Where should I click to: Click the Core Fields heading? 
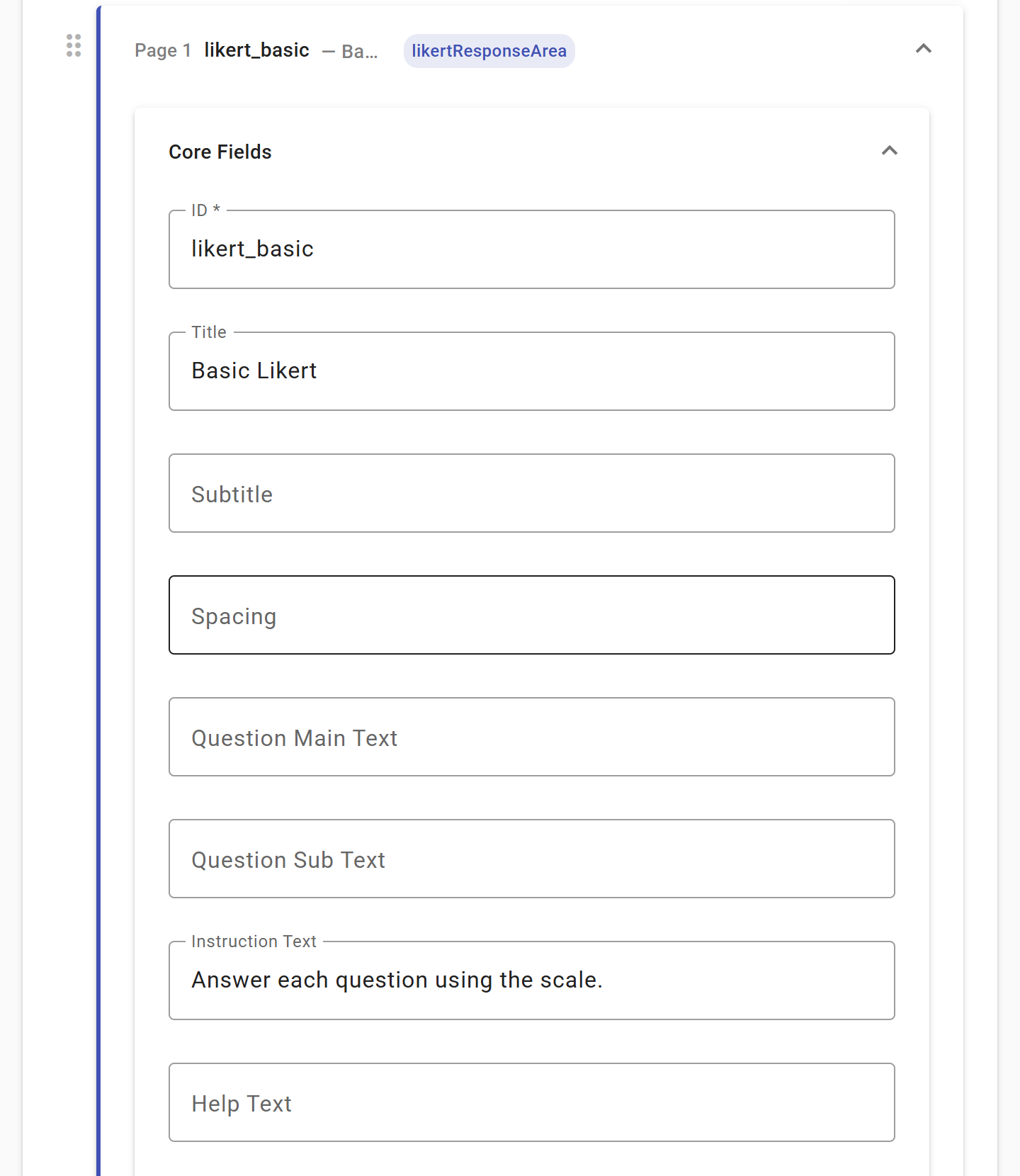click(220, 152)
